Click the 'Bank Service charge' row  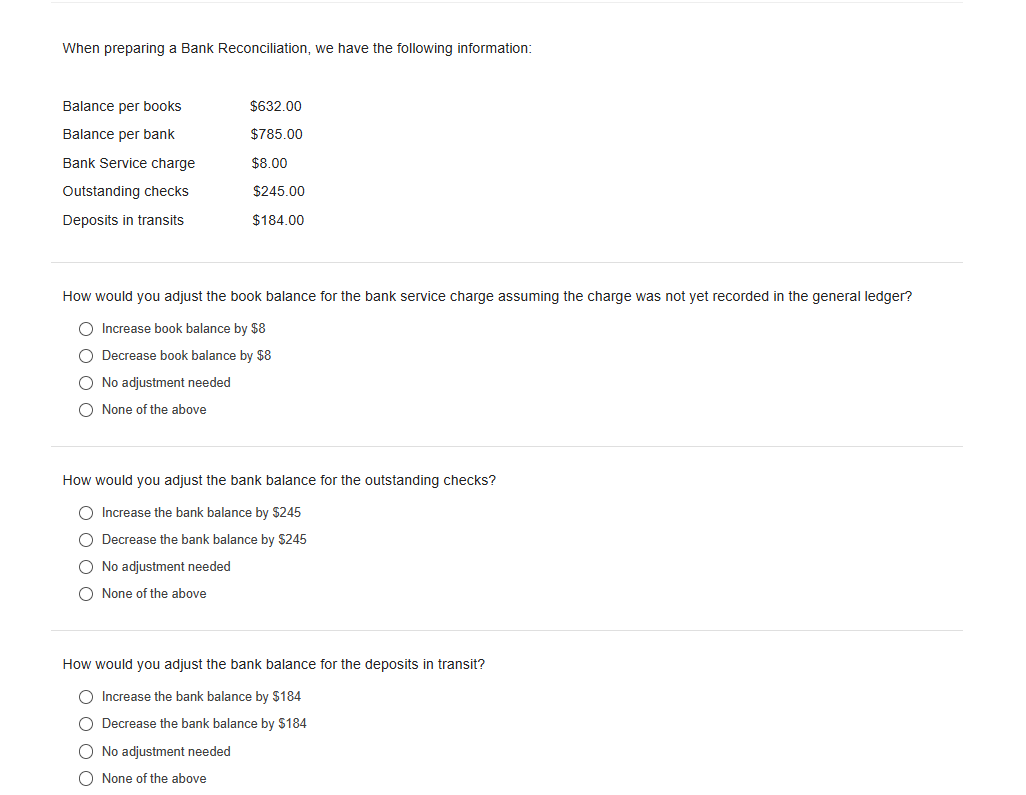coord(128,162)
